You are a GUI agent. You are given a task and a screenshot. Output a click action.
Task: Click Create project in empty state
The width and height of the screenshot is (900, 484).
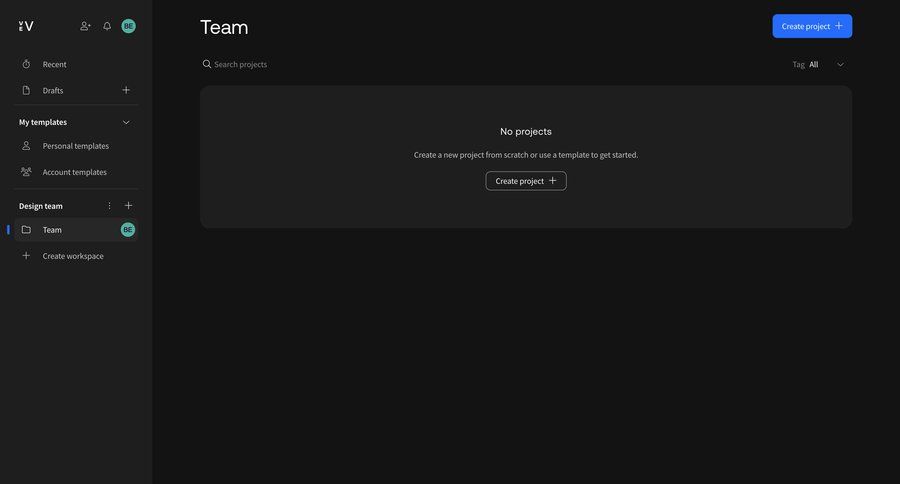pos(526,181)
